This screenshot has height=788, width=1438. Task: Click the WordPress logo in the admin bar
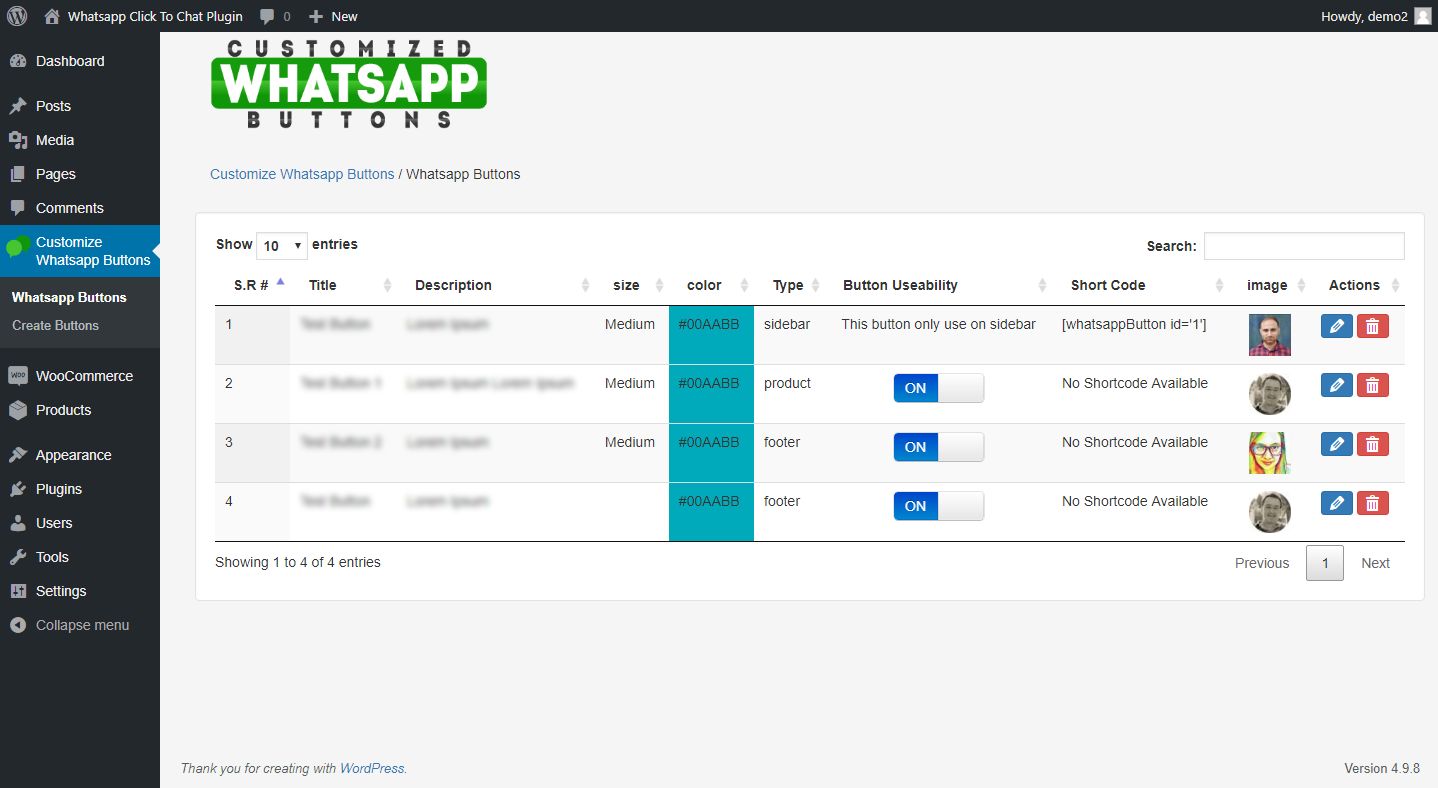17,16
